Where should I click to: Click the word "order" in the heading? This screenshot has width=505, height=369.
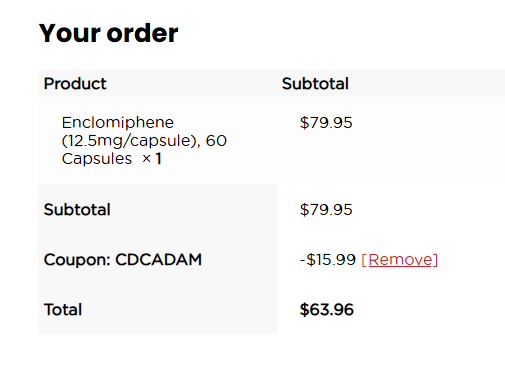pyautogui.click(x=142, y=34)
